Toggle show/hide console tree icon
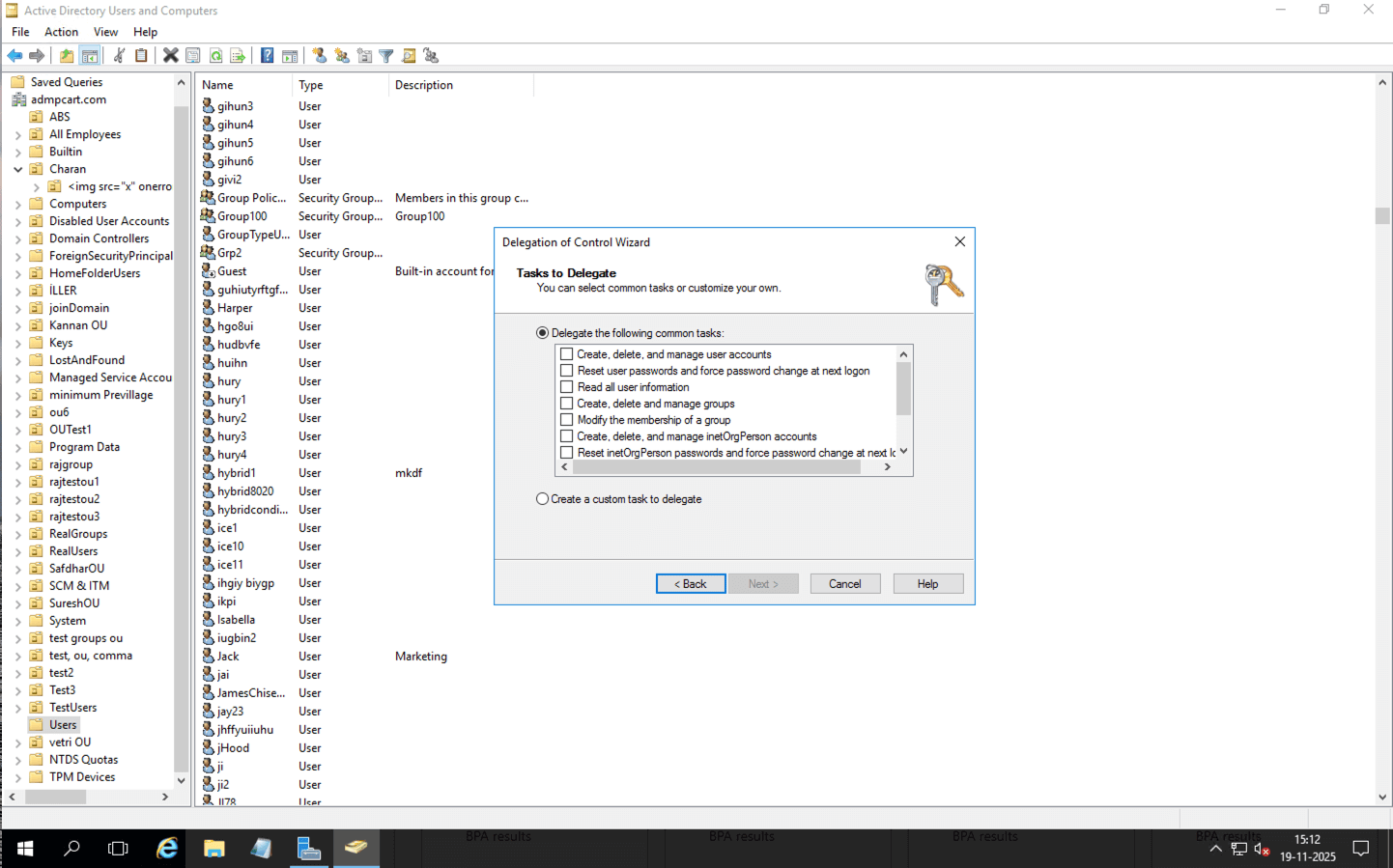Screen dimensions: 1393x868 coord(90,56)
